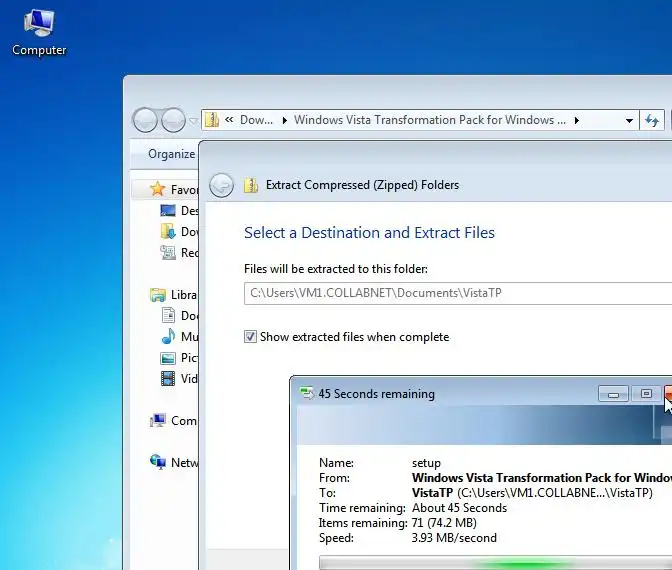Click the back arrow in Extract wizard
Viewport: 672px width, 570px height.
point(222,186)
